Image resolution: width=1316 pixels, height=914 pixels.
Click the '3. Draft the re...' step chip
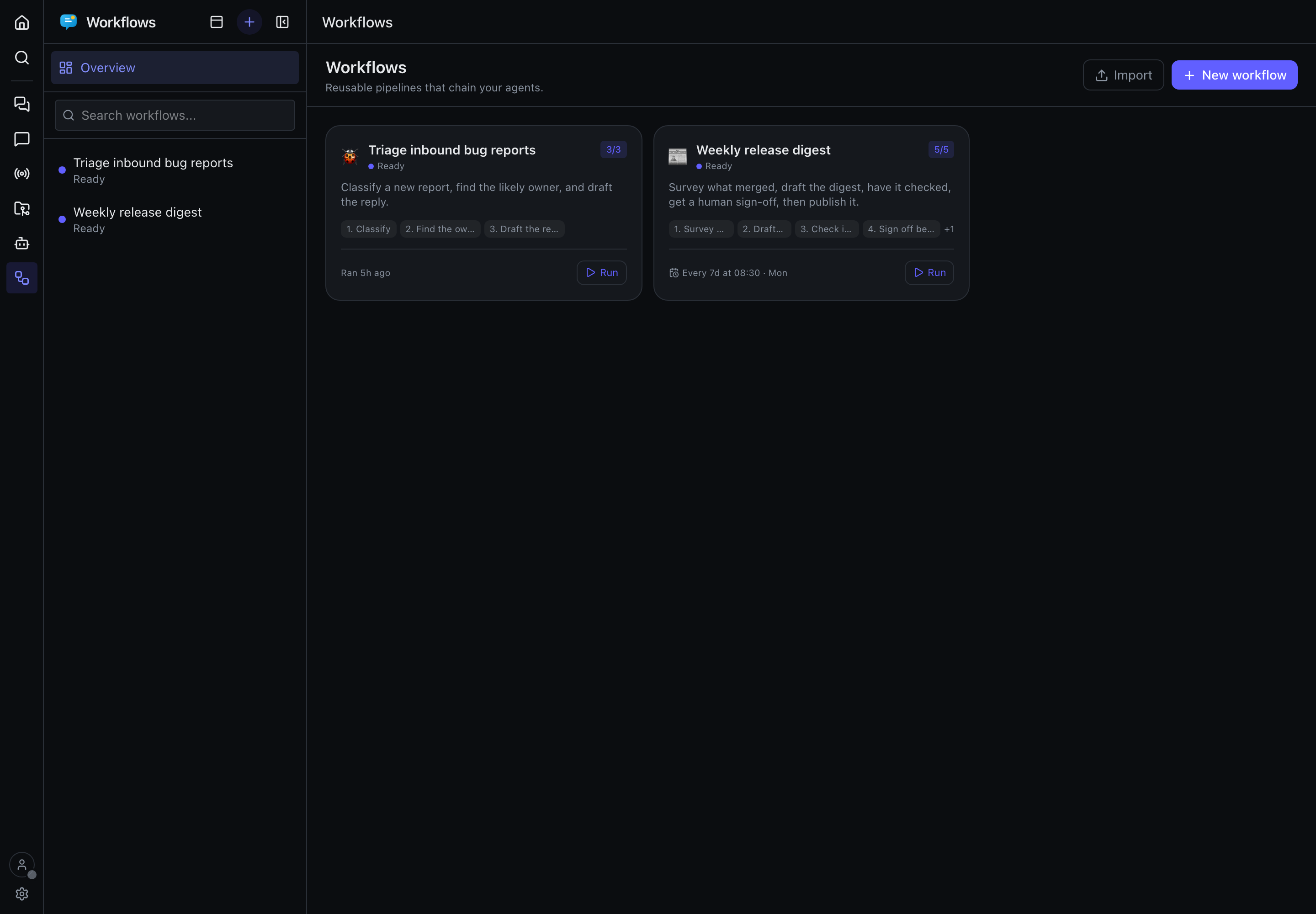click(x=524, y=229)
